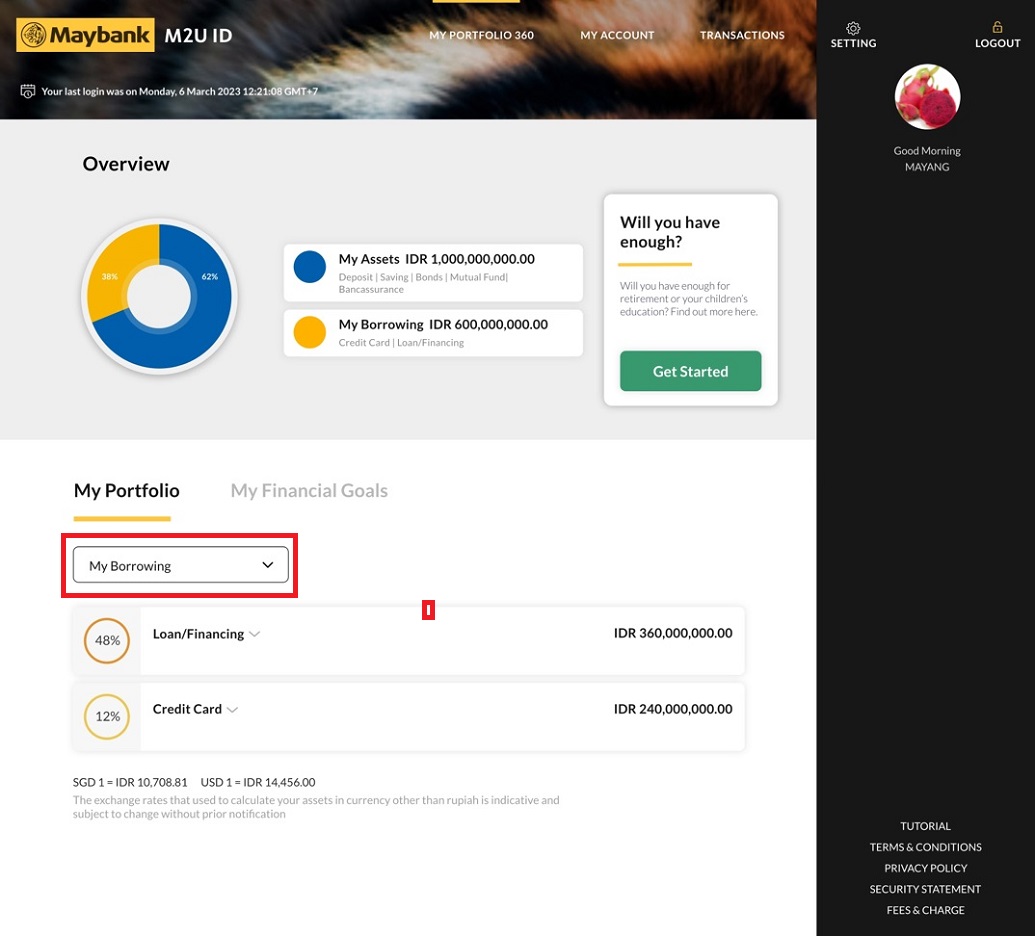1035x936 pixels.
Task: Click the yellow My Borrowing circle icon
Action: pos(310,332)
